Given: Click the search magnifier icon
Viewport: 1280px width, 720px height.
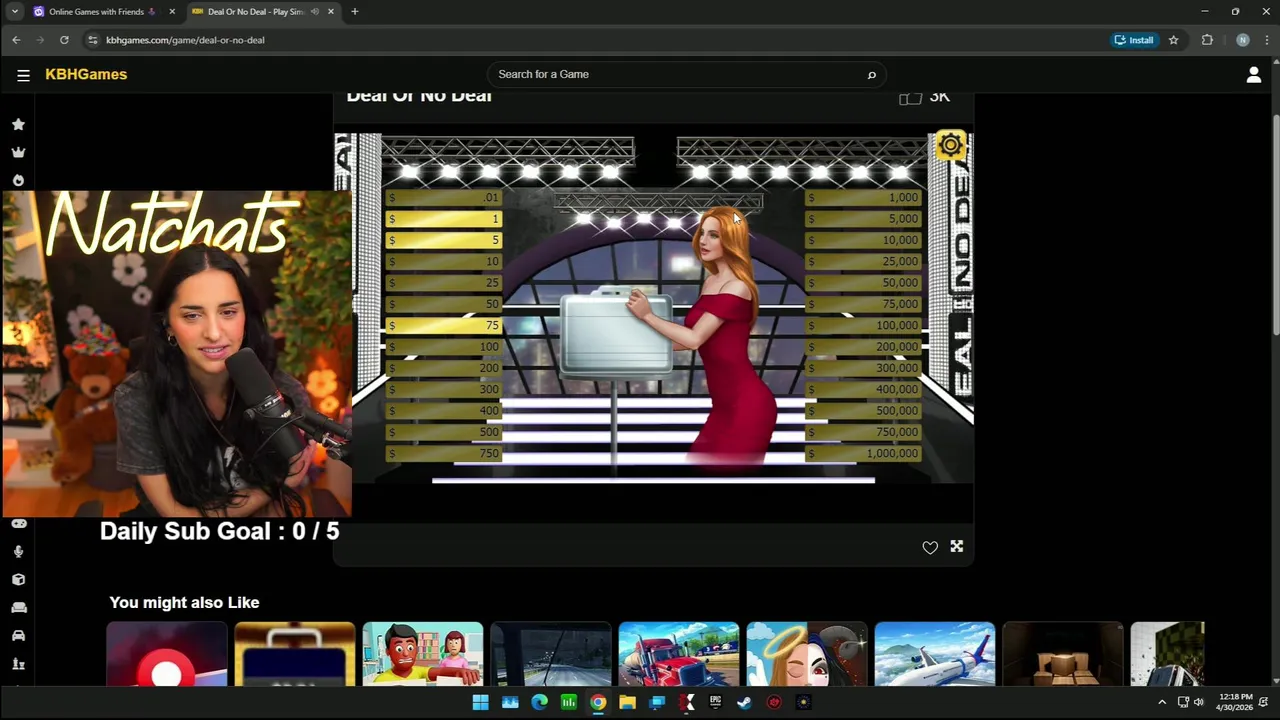Looking at the screenshot, I should click(871, 75).
